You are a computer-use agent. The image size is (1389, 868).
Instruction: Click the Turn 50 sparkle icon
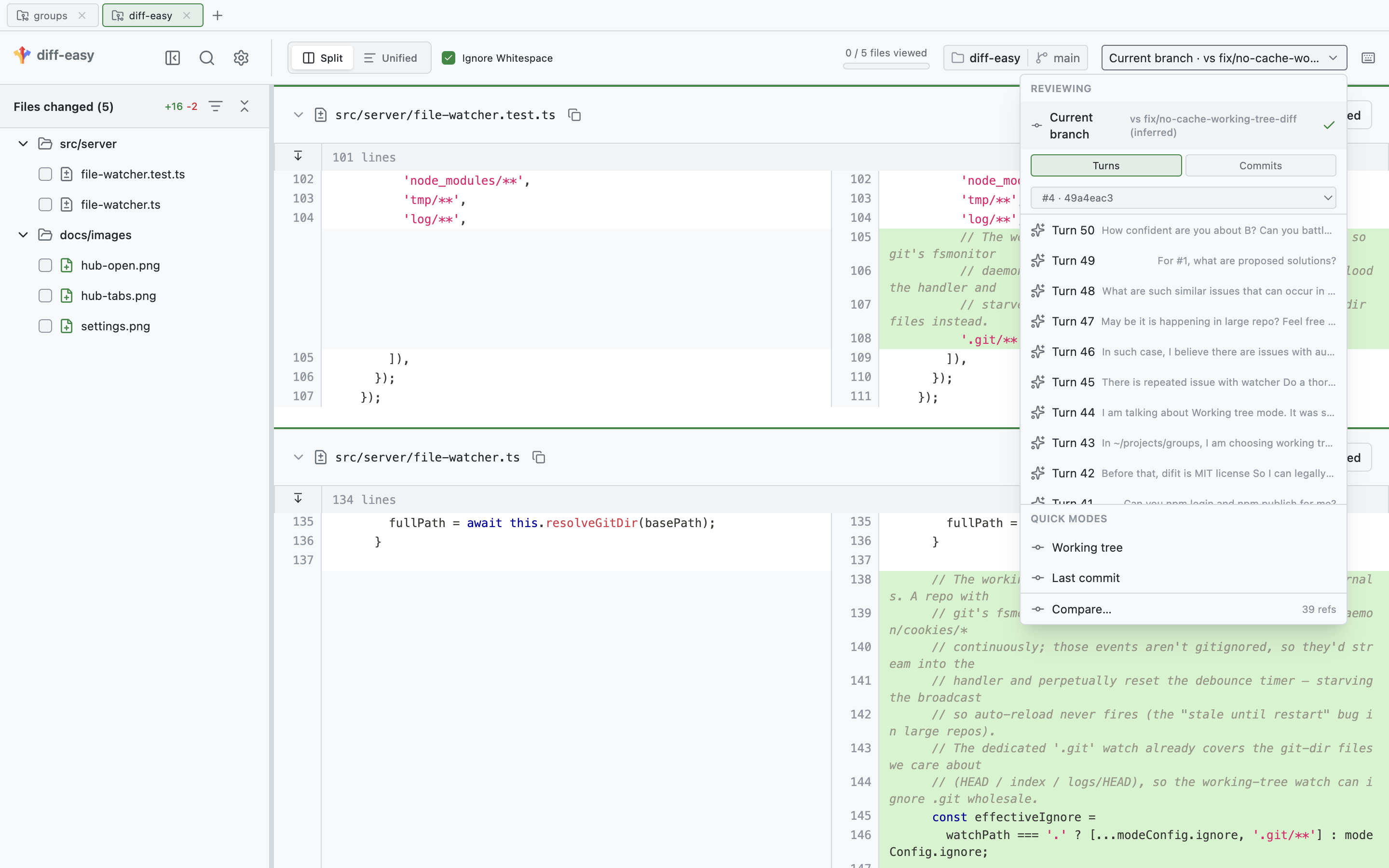pos(1038,230)
